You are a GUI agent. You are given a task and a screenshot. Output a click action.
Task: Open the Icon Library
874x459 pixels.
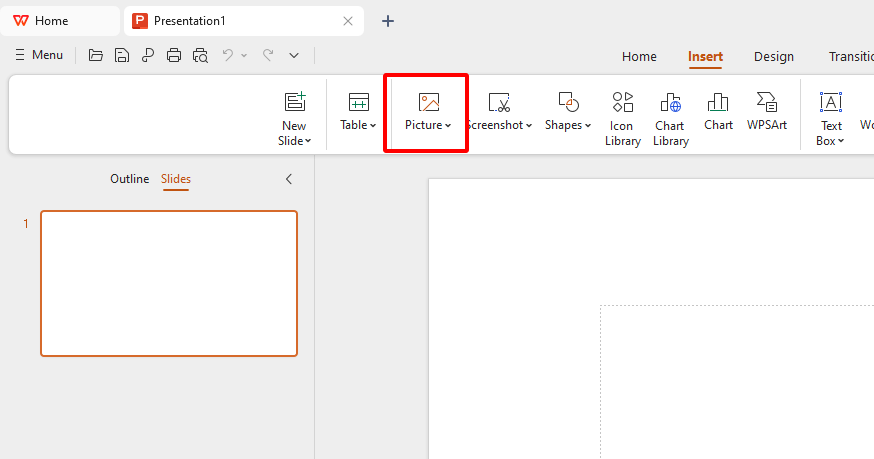point(623,119)
